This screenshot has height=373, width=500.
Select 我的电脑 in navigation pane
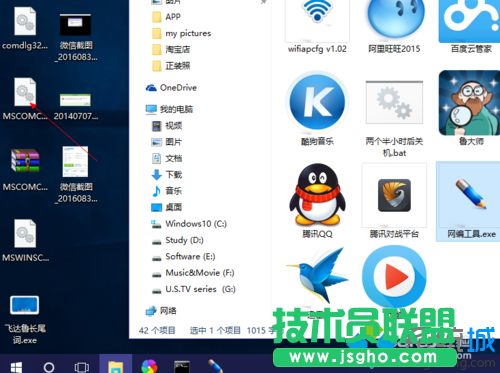(169, 109)
